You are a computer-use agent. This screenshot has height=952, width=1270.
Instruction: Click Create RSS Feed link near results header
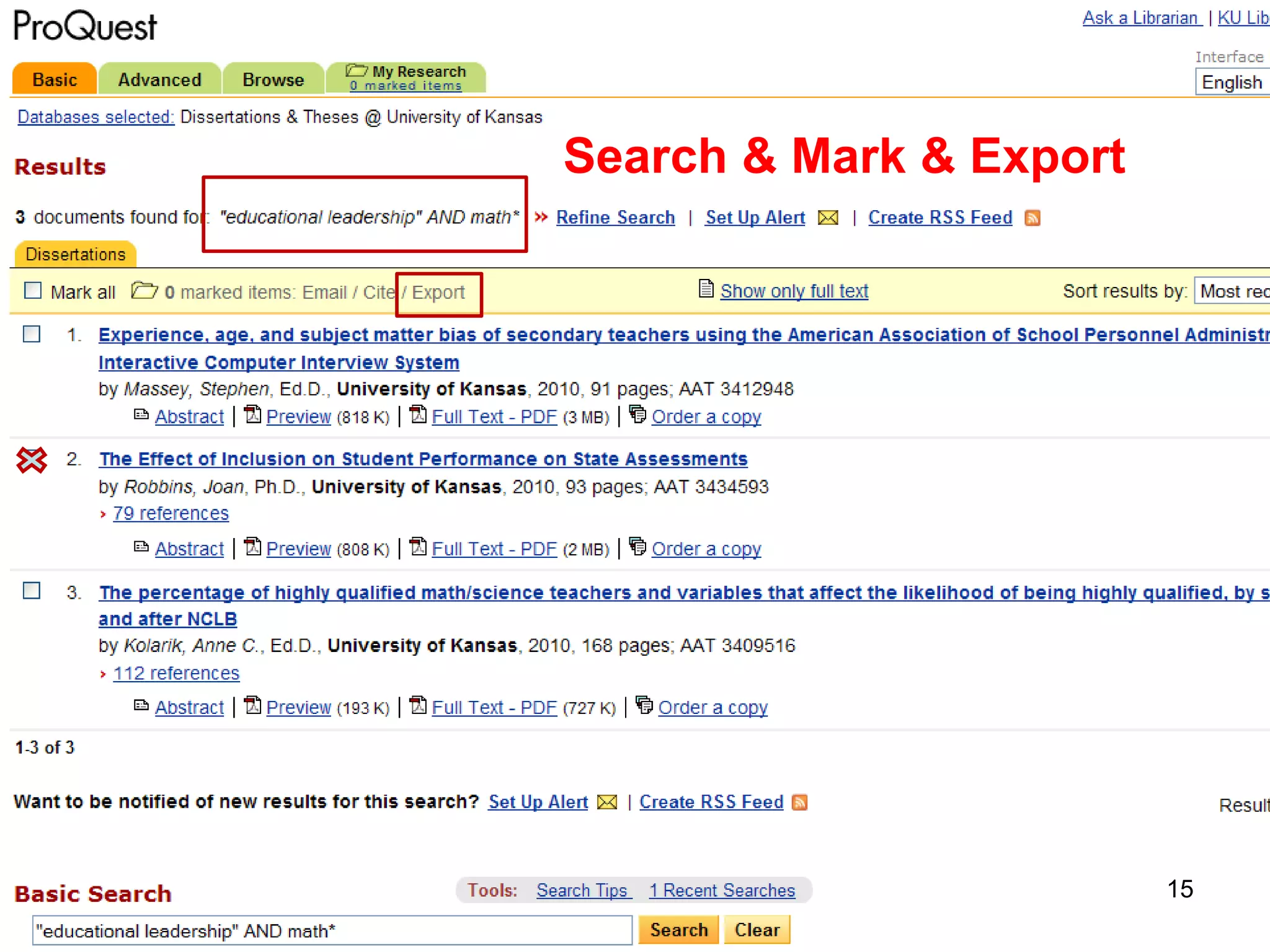click(x=940, y=218)
